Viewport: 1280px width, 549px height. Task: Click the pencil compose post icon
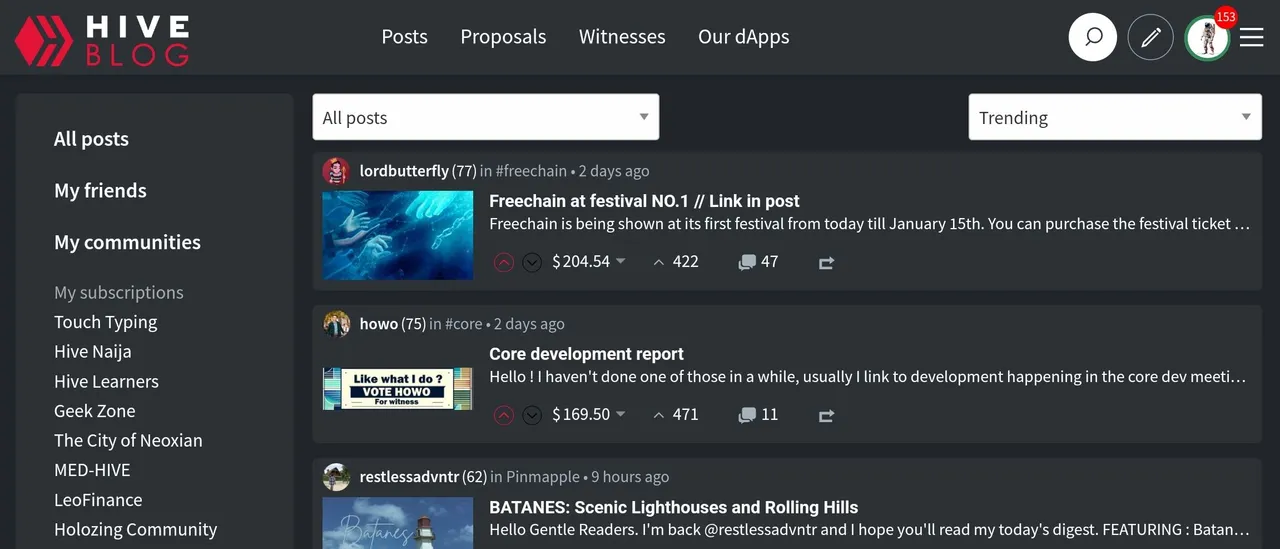click(1151, 37)
